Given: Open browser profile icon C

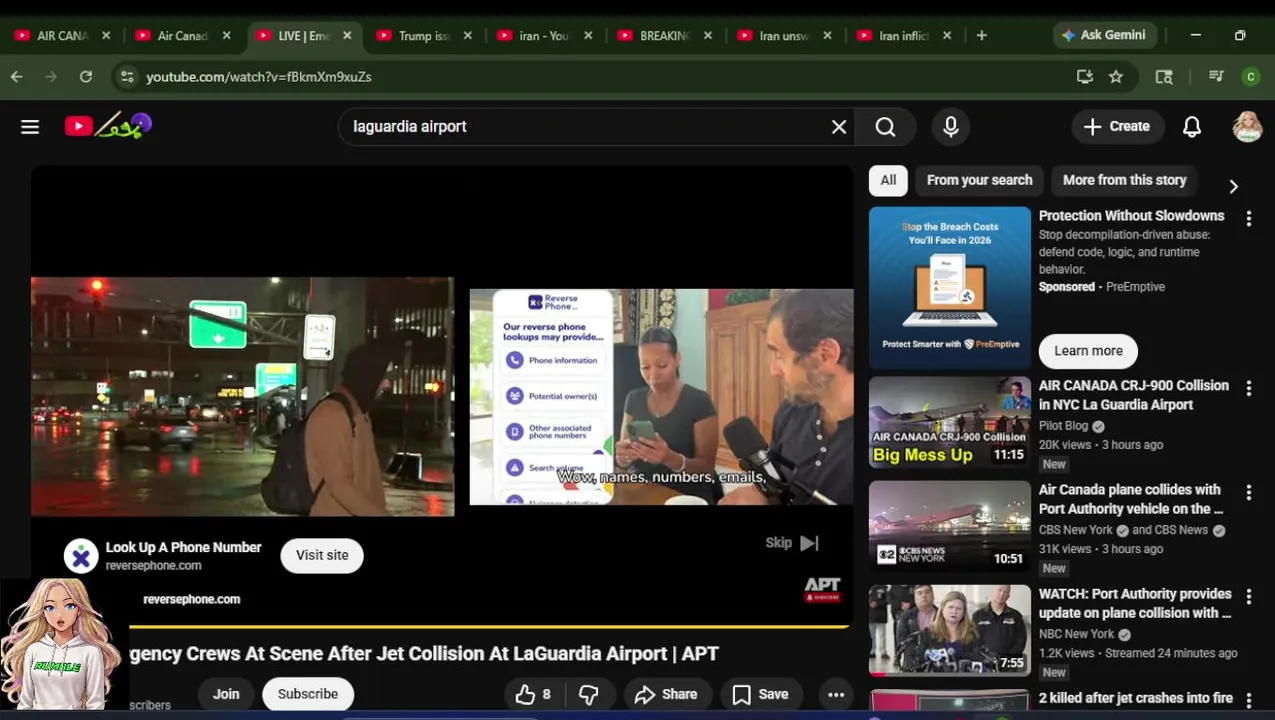Looking at the screenshot, I should pos(1250,76).
